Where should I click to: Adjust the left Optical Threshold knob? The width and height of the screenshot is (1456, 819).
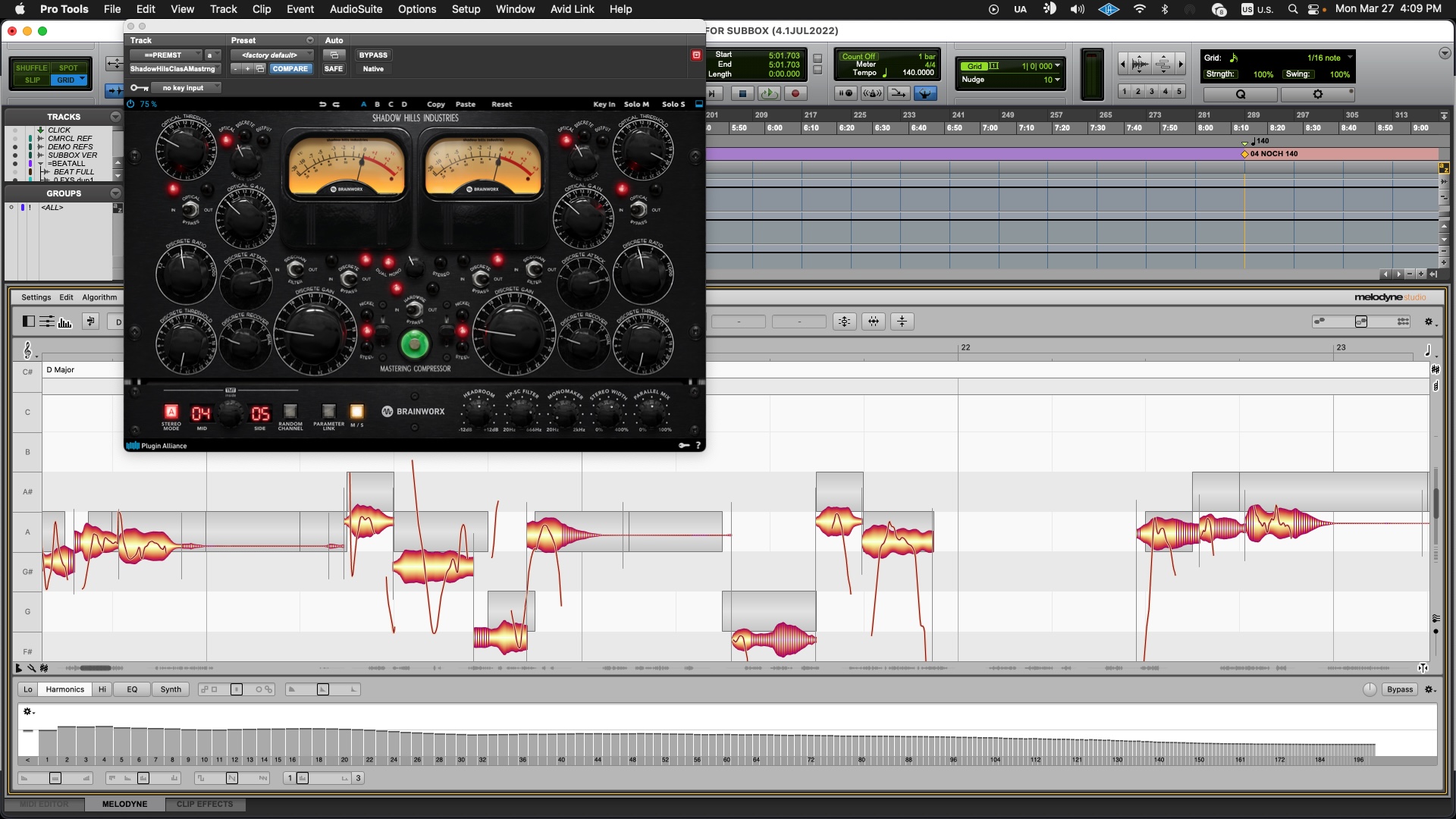(186, 149)
